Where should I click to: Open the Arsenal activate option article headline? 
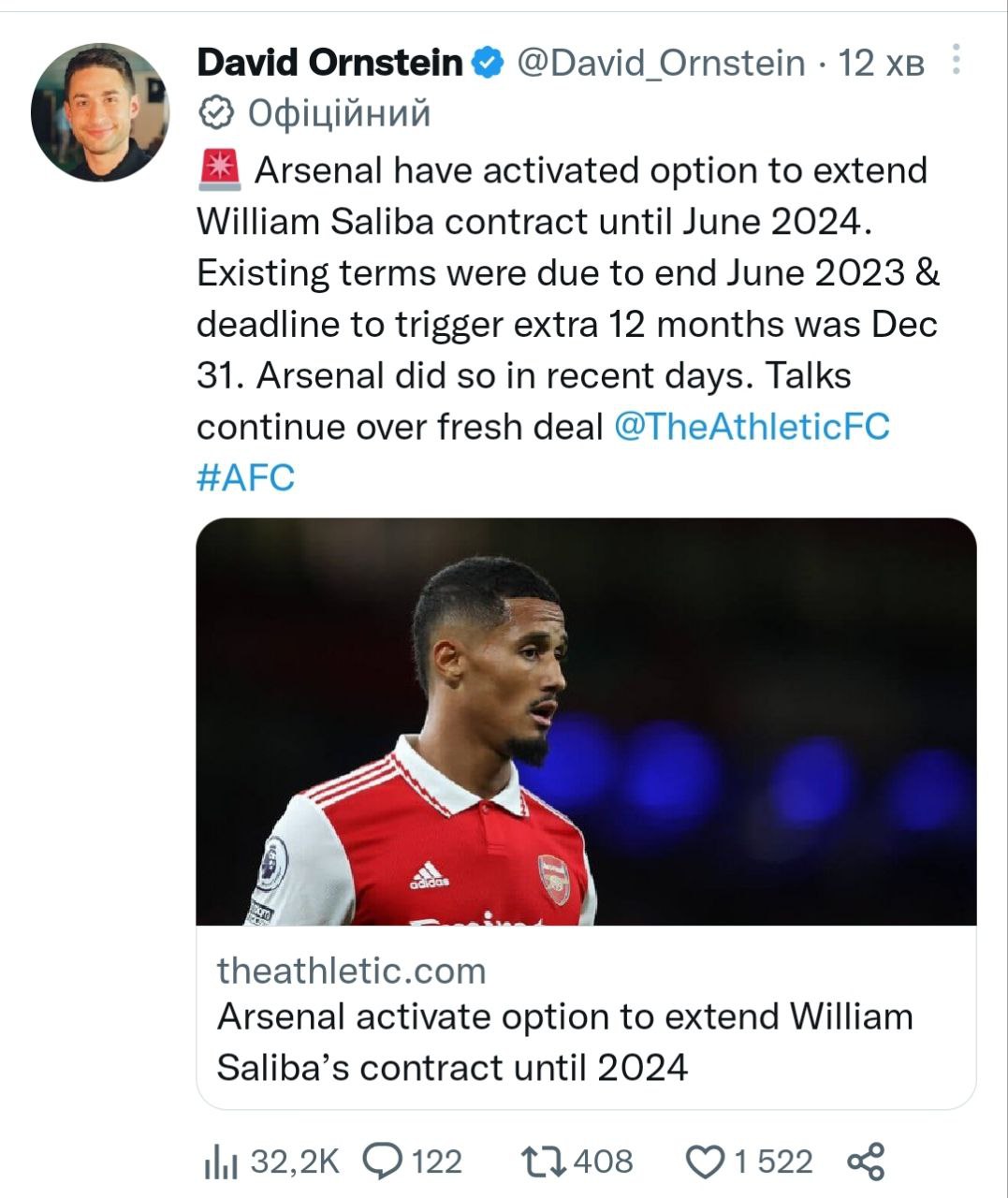click(564, 1042)
